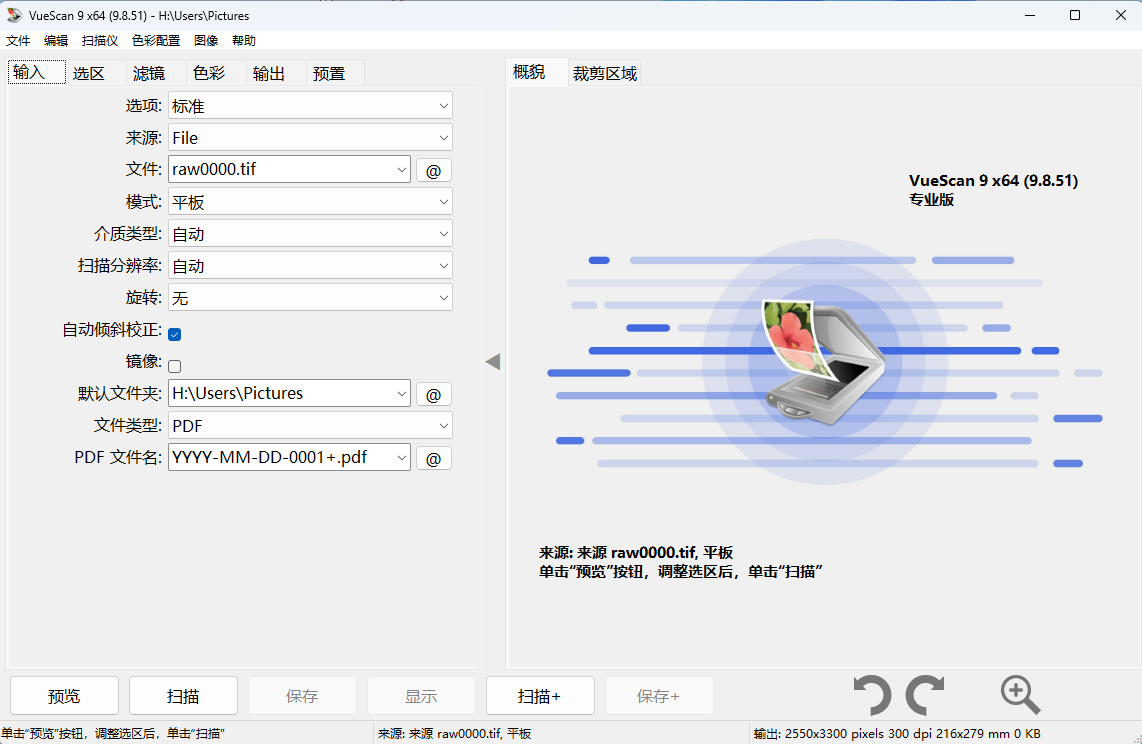Switch to the 裁剪区域 tab
Screen dimensions: 1142x744
pyautogui.click(x=605, y=74)
